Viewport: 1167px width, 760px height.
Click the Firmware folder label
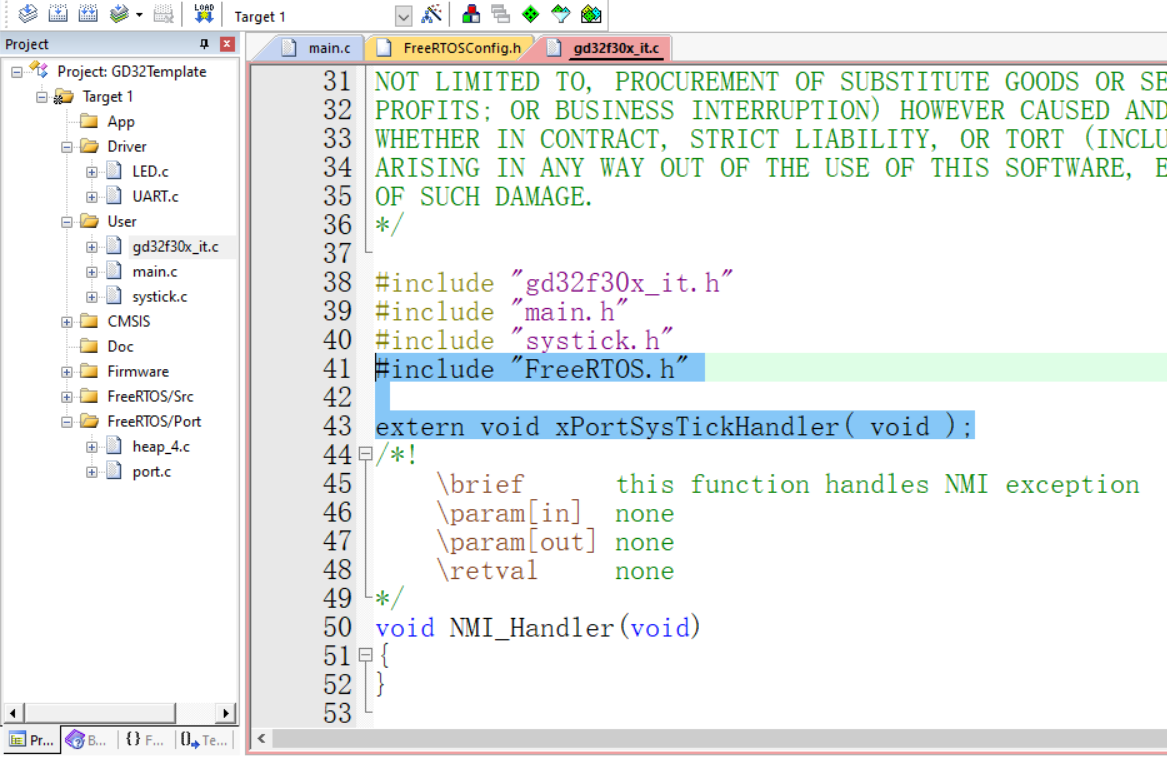138,371
